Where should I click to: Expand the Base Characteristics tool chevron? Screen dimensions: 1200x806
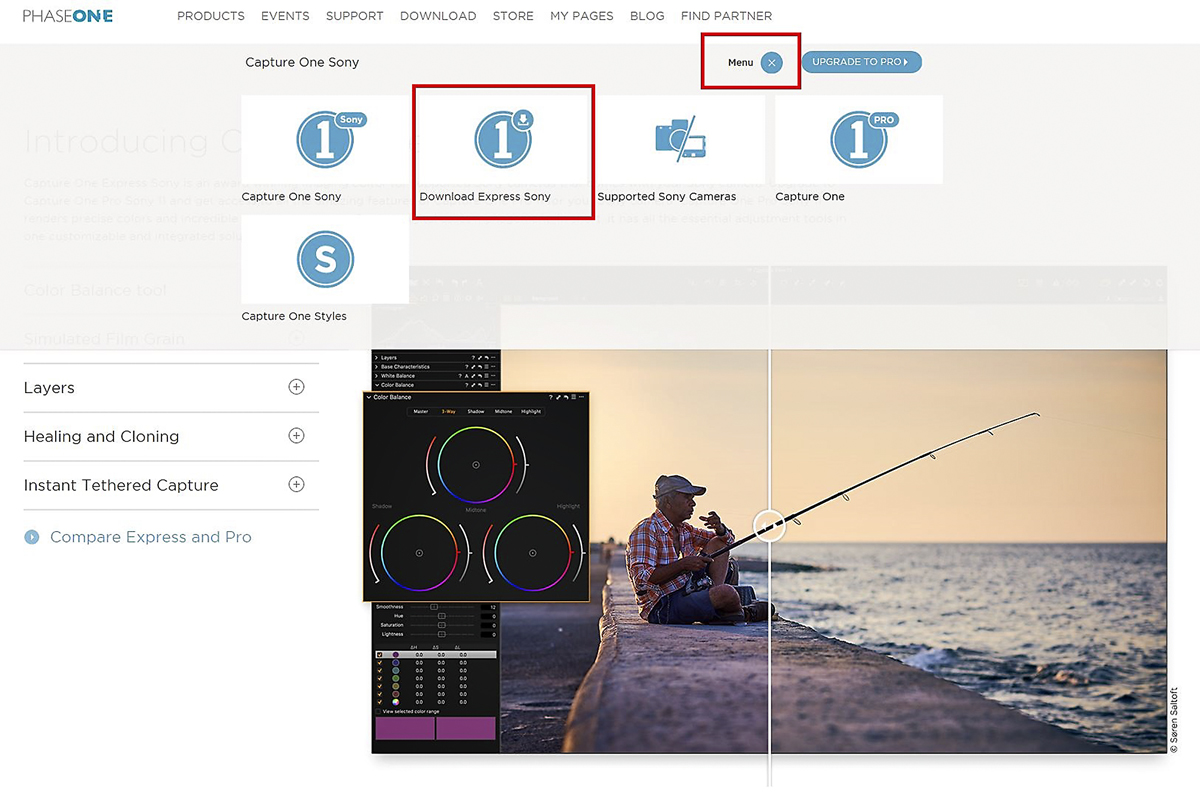[376, 367]
